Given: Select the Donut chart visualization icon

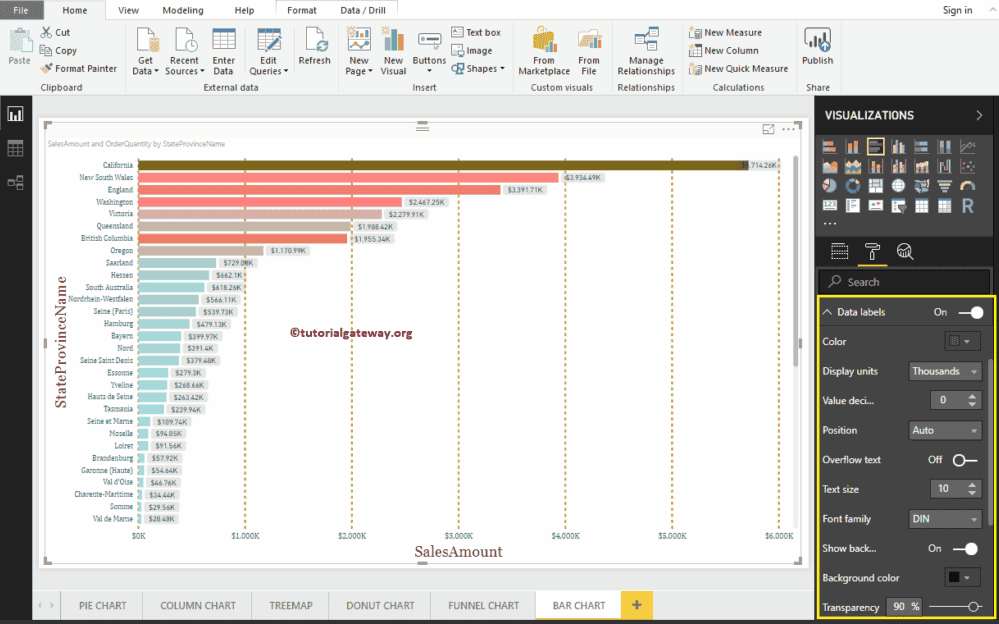Looking at the screenshot, I should (852, 186).
